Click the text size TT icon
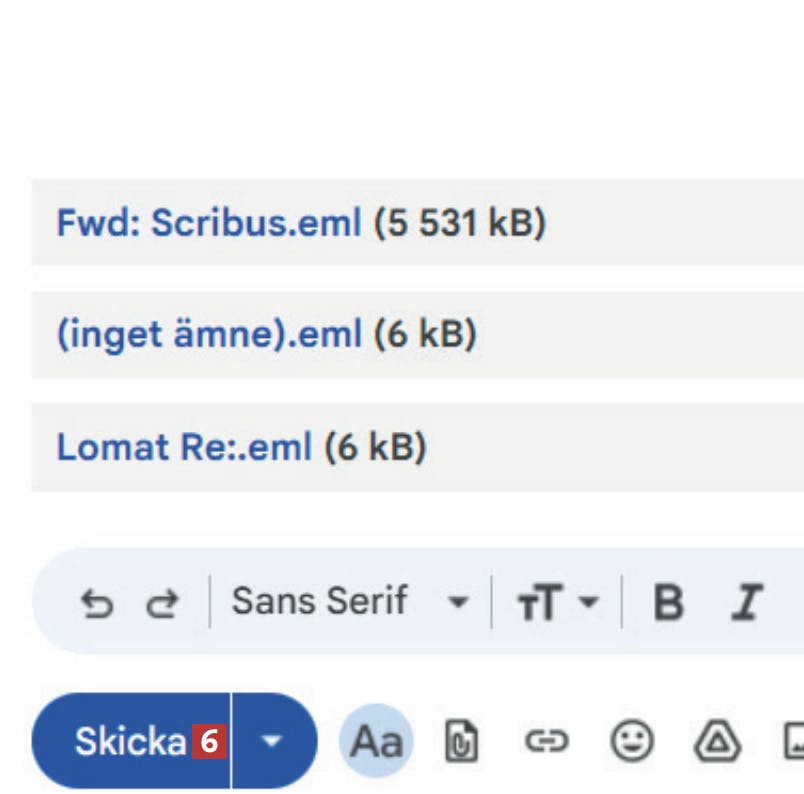Screen dimensions: 804x794 (541, 603)
